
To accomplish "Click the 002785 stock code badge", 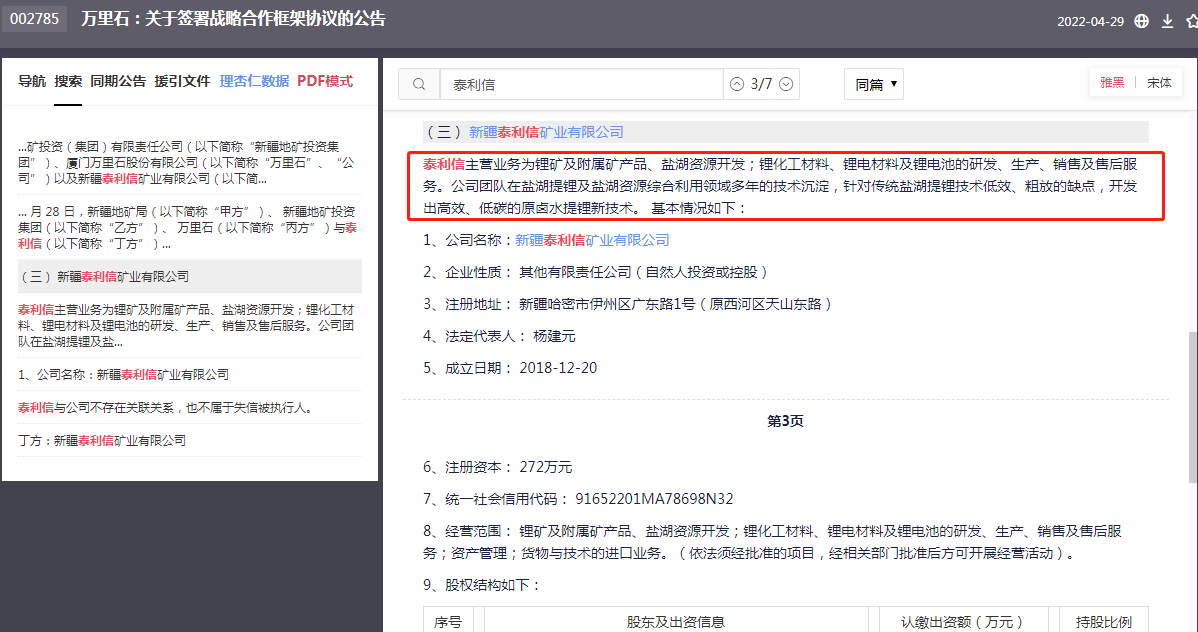I will (x=34, y=19).
